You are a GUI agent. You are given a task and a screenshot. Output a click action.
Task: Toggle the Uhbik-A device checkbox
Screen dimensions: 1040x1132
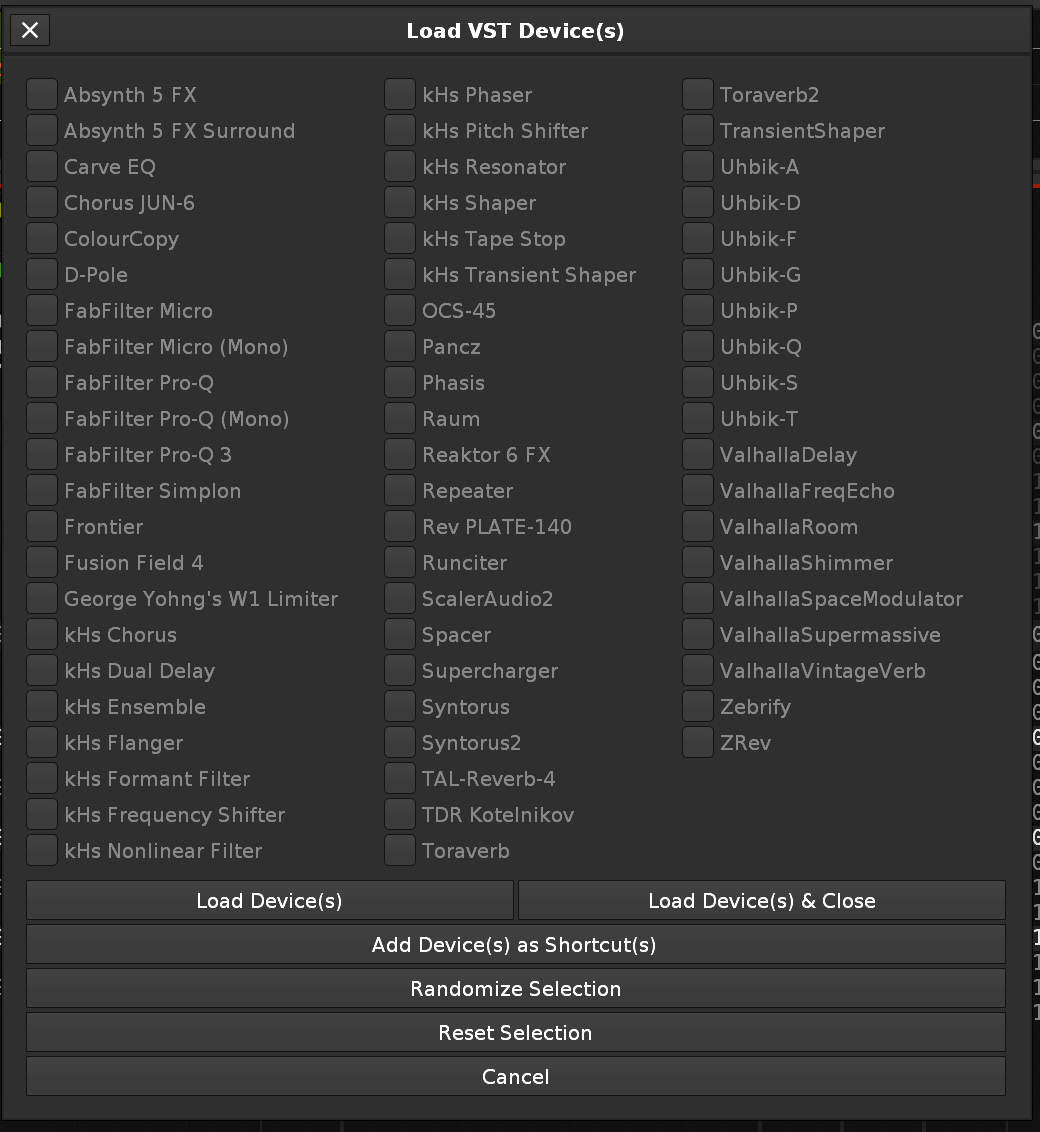tap(698, 167)
